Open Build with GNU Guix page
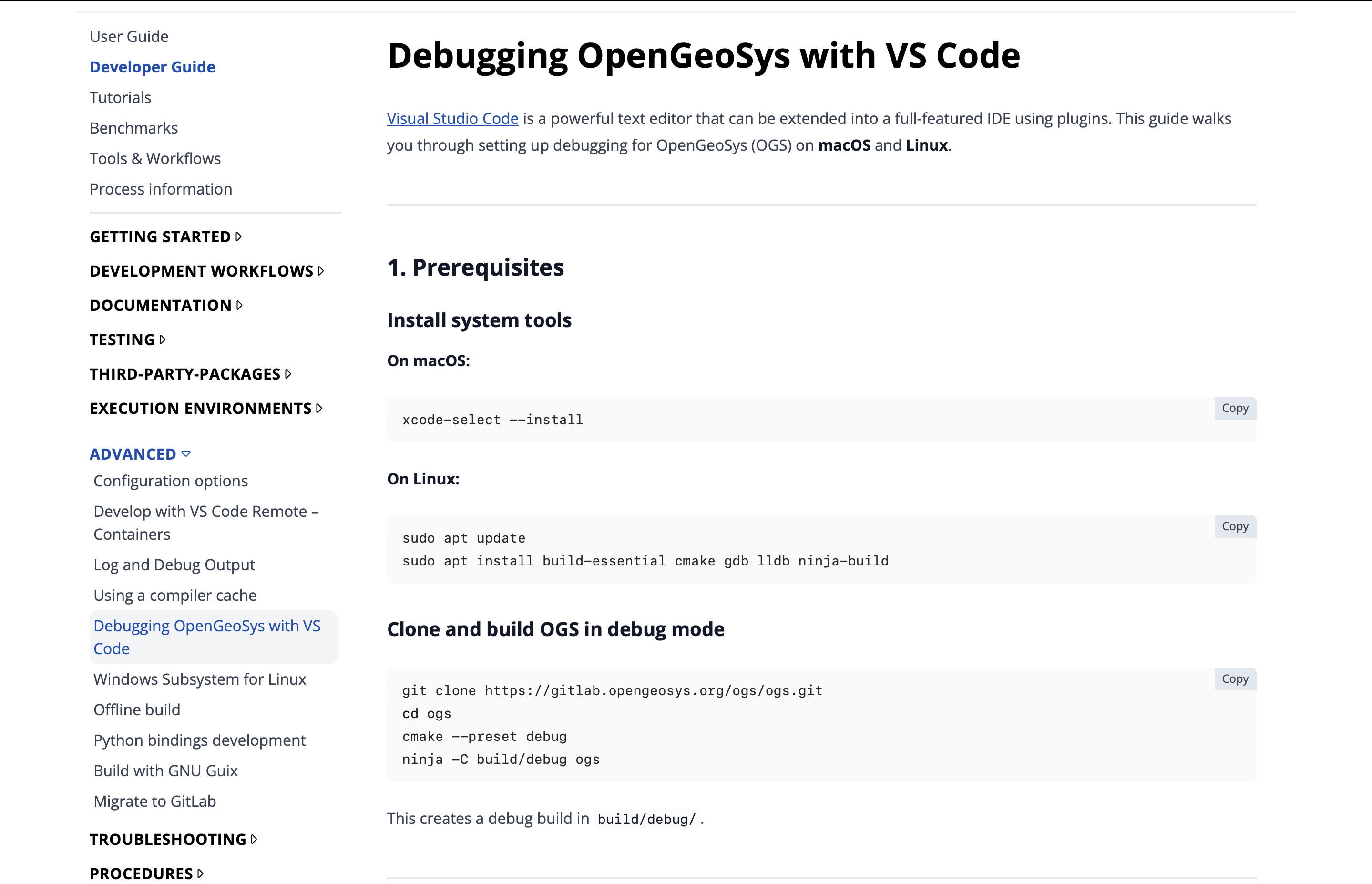The width and height of the screenshot is (1372, 884). click(165, 771)
